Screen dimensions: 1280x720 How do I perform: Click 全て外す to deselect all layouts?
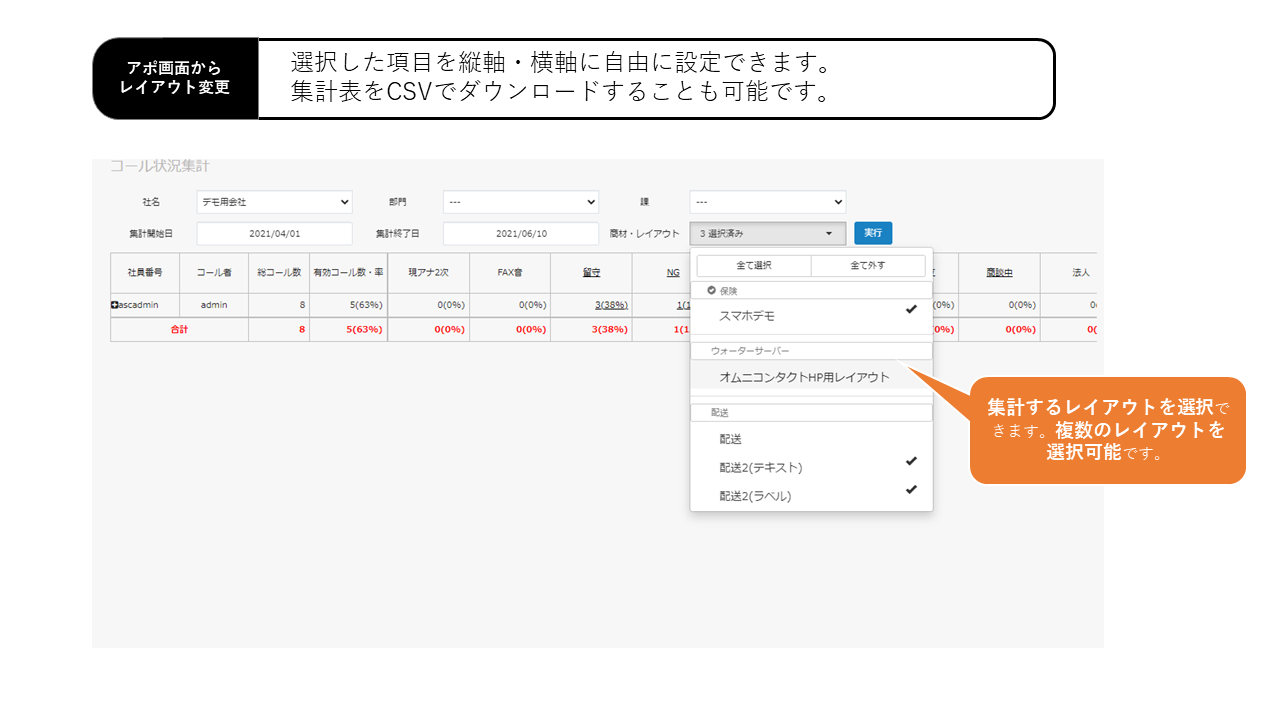[868, 266]
